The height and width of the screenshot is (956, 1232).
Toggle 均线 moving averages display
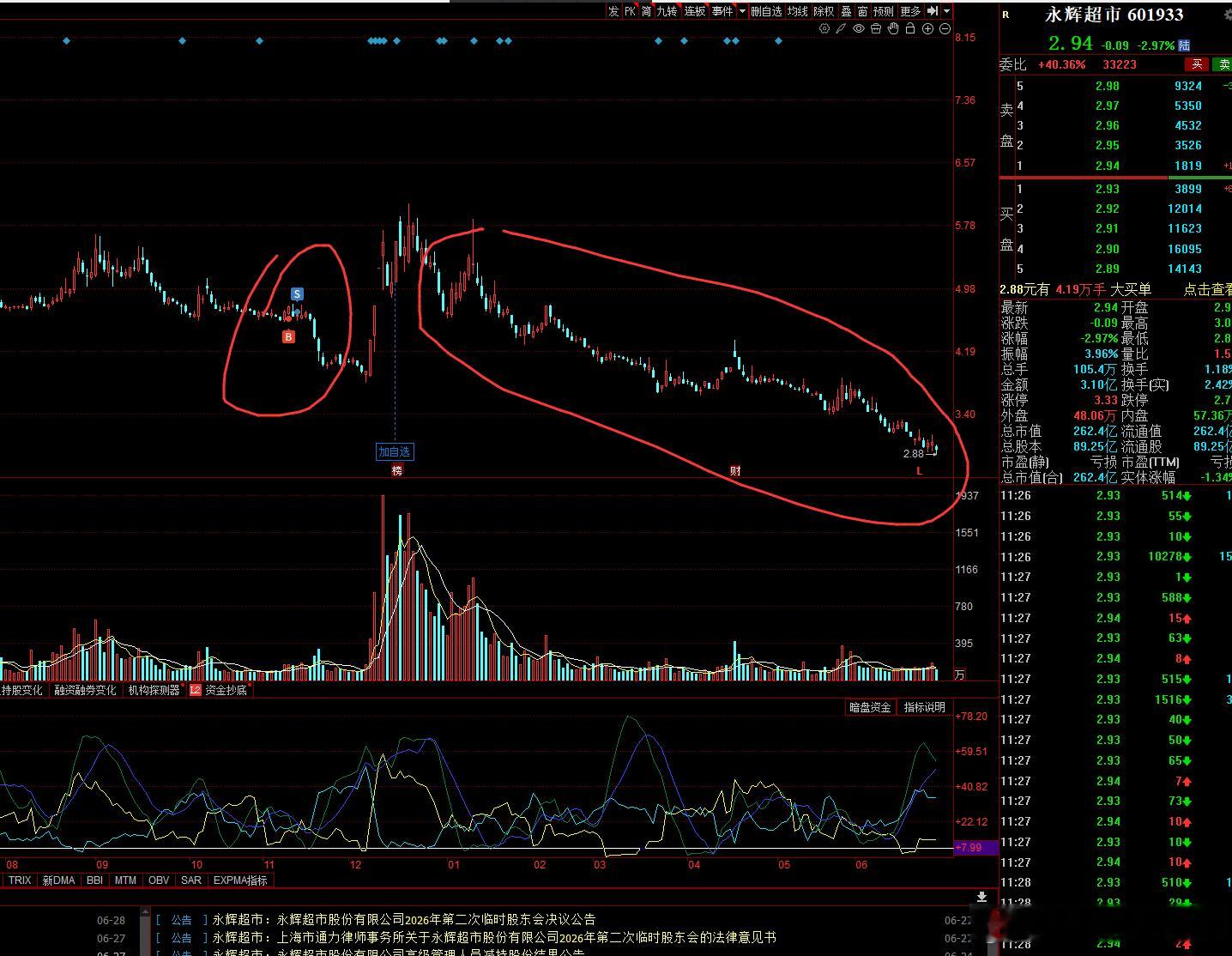pyautogui.click(x=798, y=11)
